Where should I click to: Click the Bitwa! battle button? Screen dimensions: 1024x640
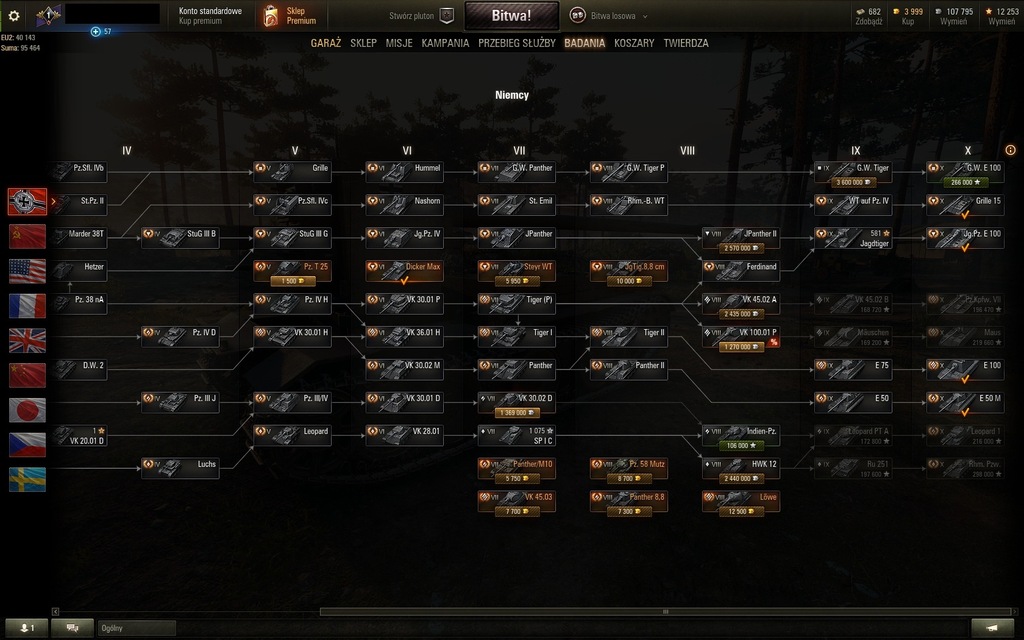click(511, 16)
